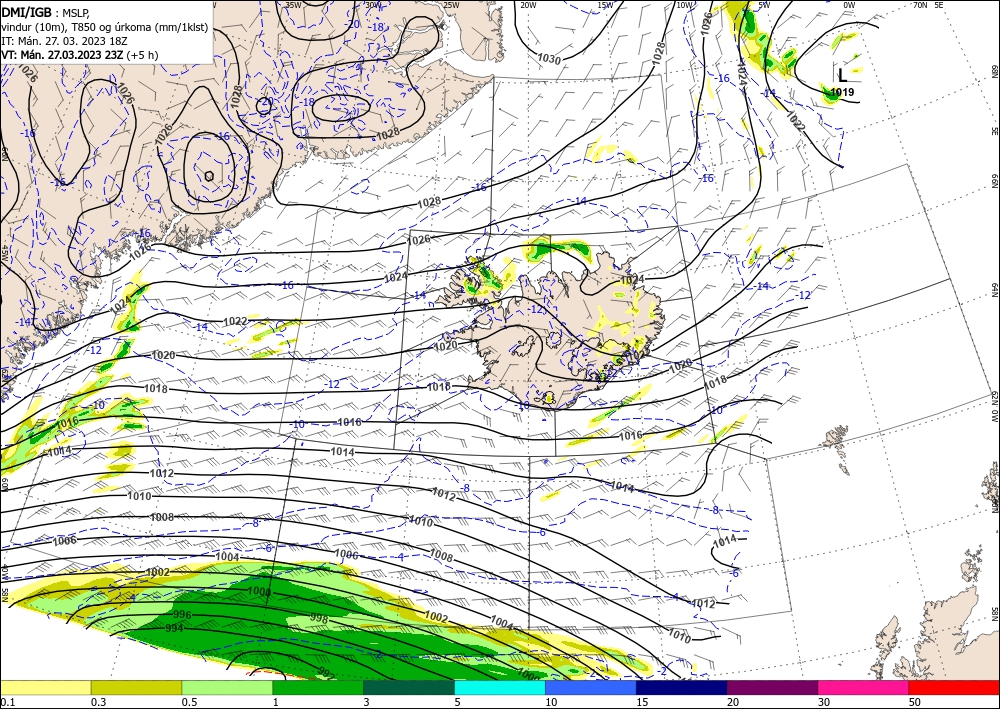Click the "996" isobar label

182,615
